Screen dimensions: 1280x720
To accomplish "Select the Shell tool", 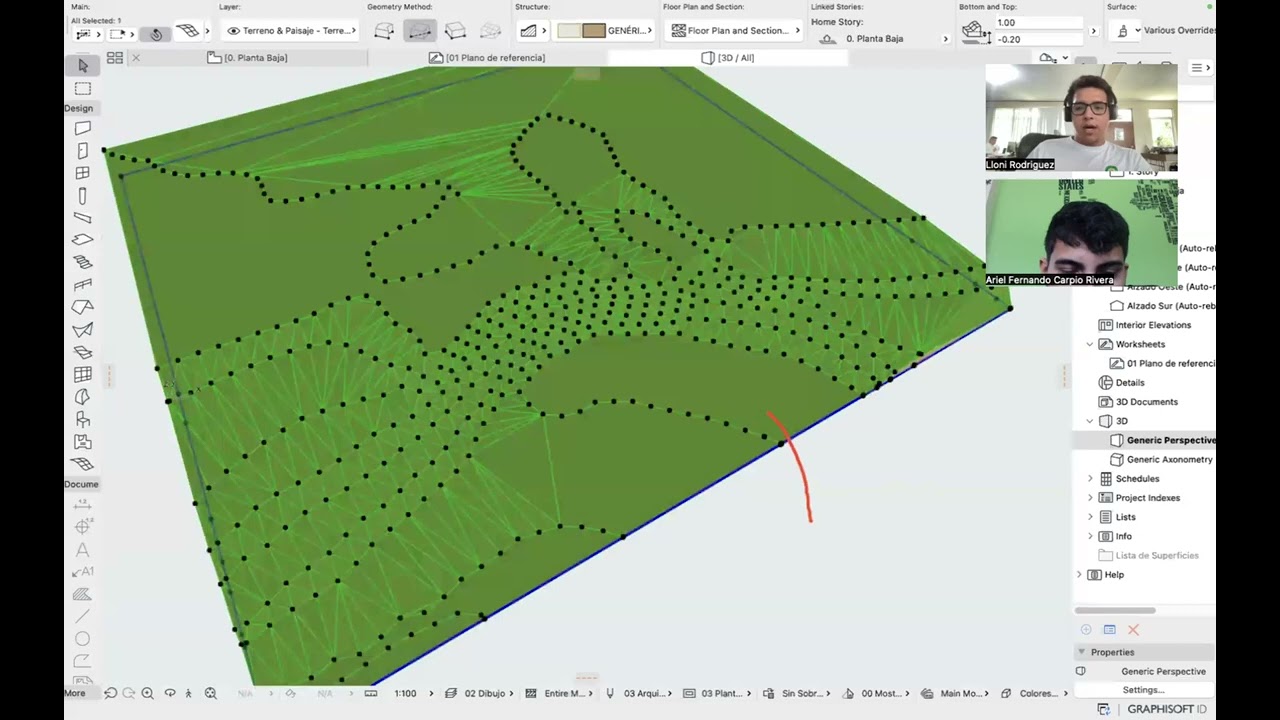I will point(83,330).
